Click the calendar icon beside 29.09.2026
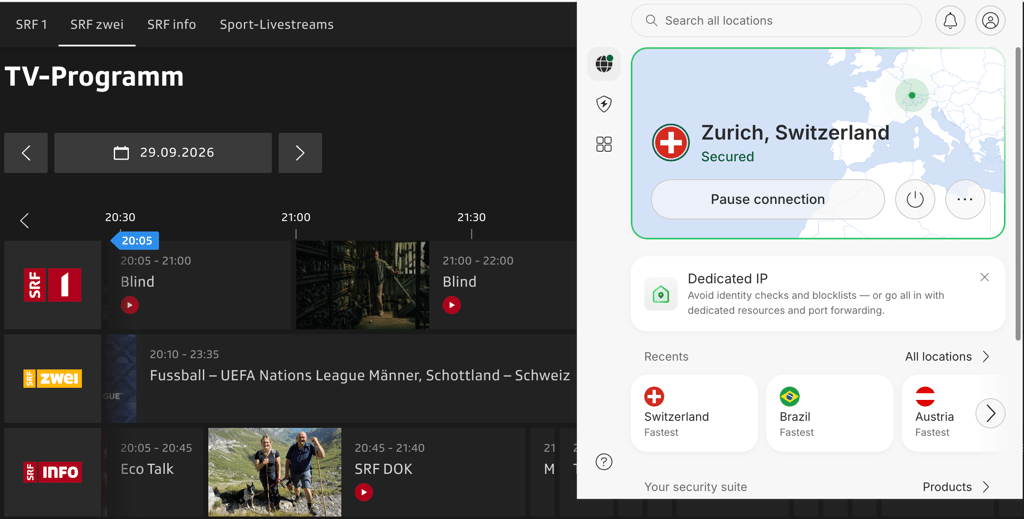This screenshot has width=1024, height=519. point(121,153)
